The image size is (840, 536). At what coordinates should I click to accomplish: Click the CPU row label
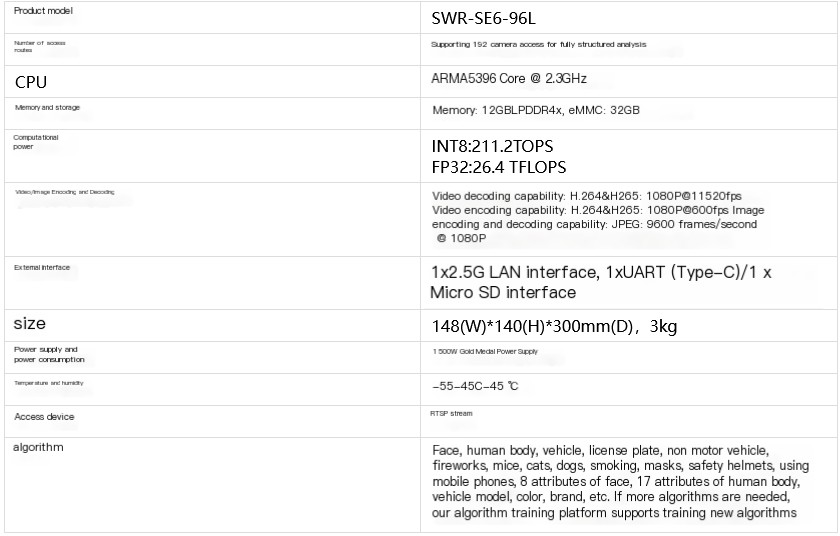pyautogui.click(x=31, y=82)
